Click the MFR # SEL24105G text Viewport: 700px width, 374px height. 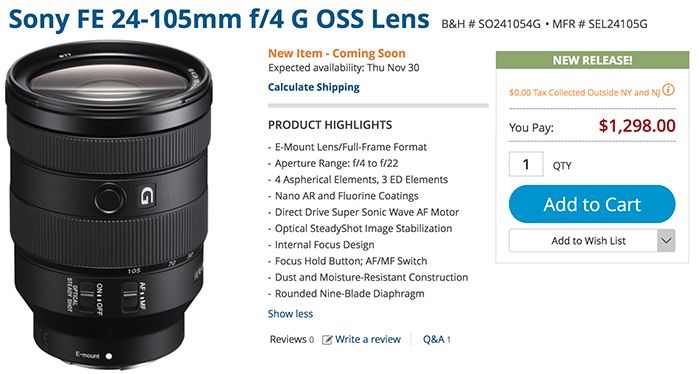click(x=600, y=24)
